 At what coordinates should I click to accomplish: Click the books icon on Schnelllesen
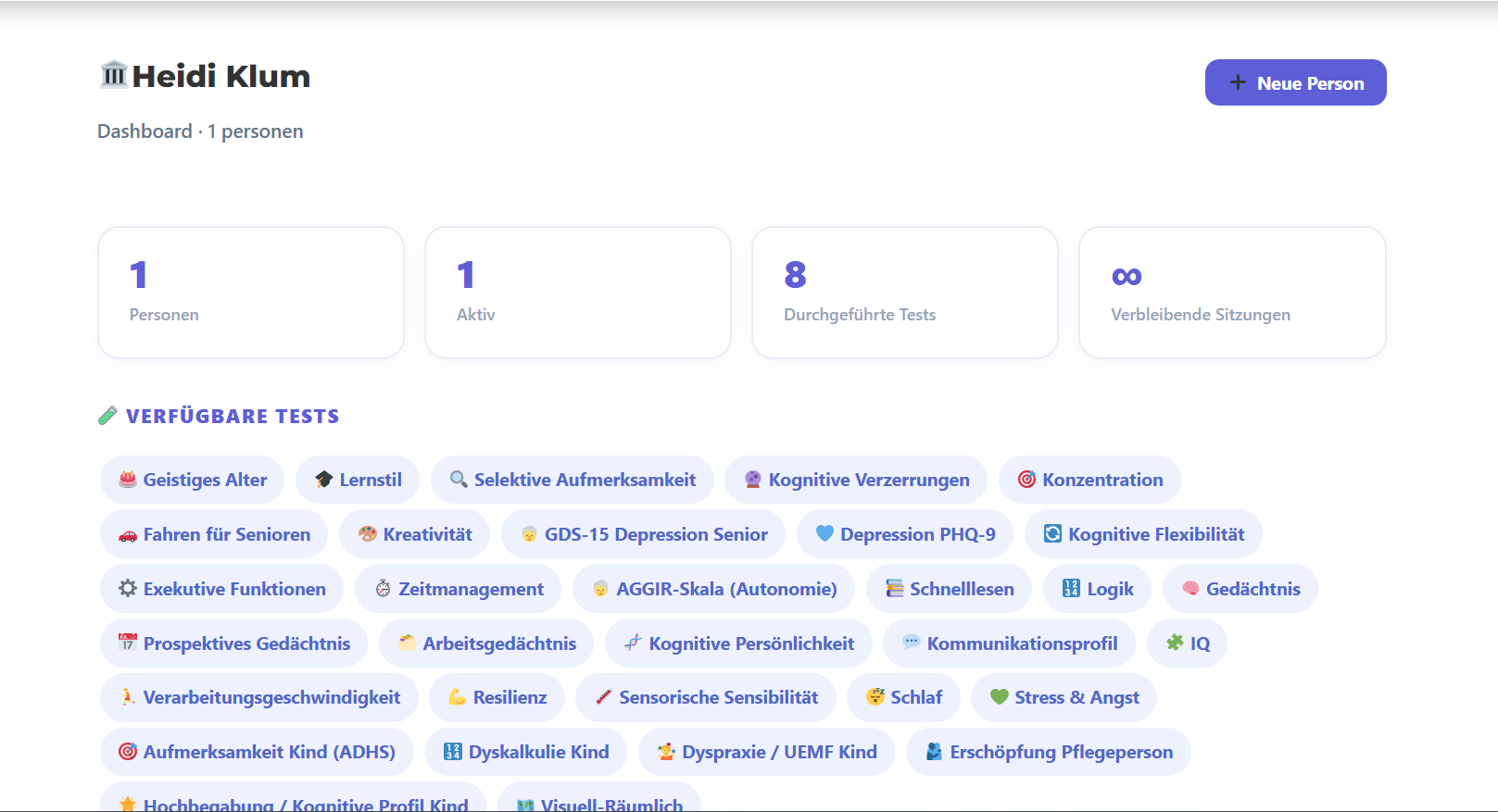(x=894, y=589)
